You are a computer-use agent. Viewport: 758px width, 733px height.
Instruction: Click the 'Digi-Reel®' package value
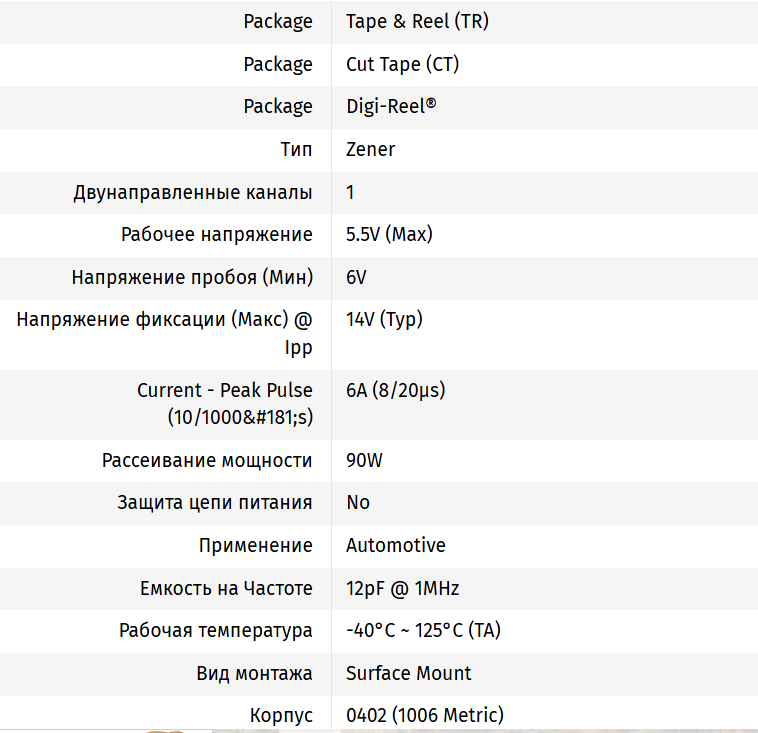tap(391, 106)
